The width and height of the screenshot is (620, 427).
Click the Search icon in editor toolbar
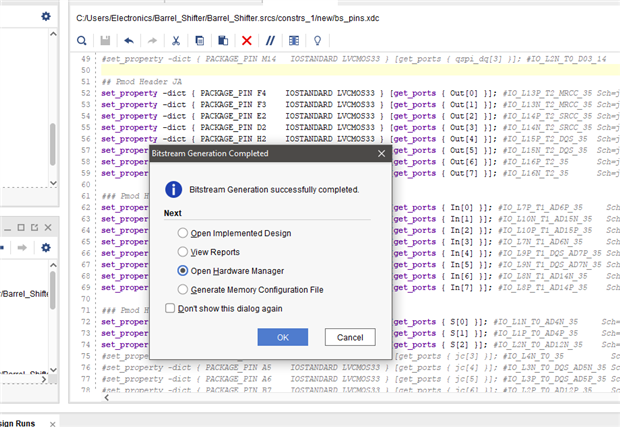(83, 41)
